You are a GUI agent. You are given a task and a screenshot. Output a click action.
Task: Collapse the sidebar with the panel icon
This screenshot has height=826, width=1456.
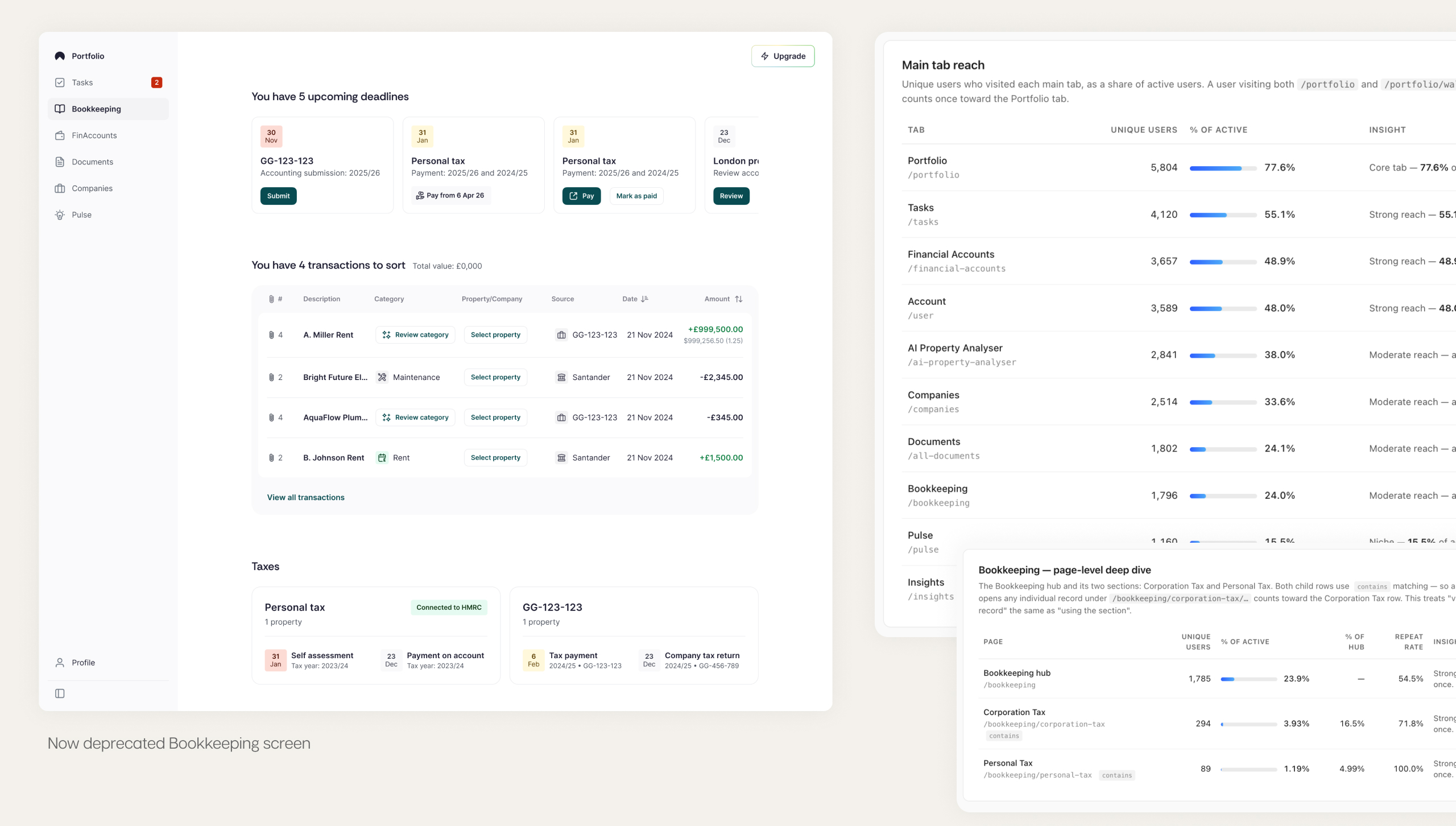pyautogui.click(x=60, y=693)
